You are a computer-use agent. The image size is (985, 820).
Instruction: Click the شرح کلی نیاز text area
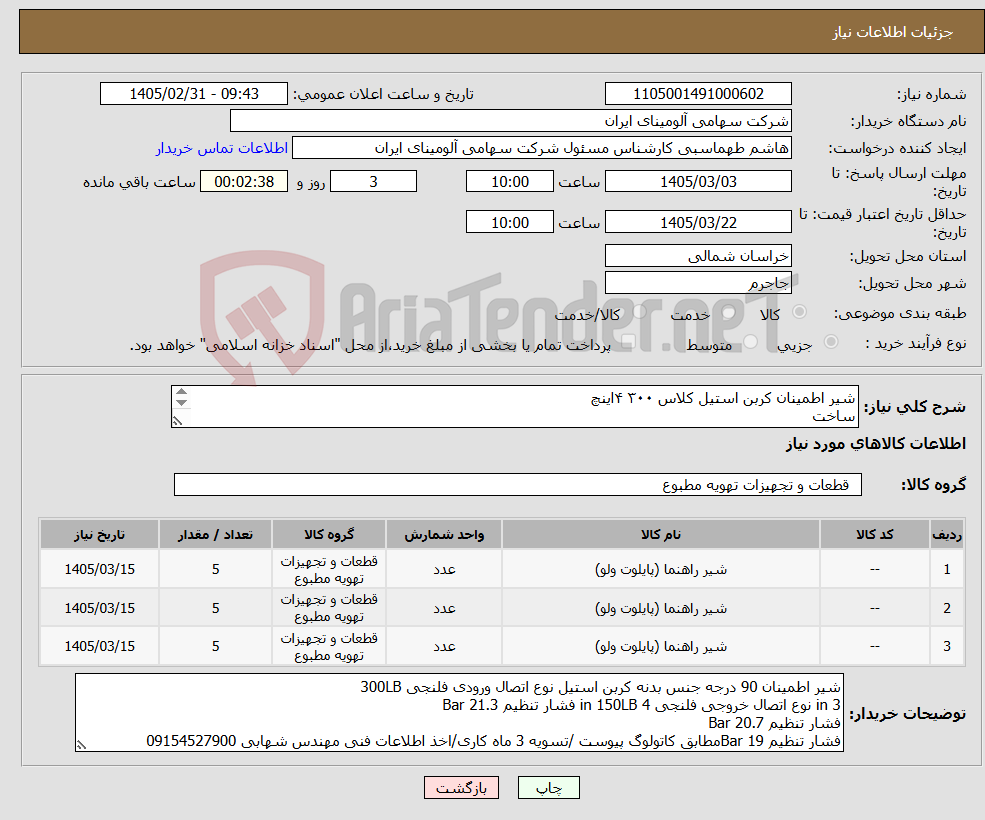point(514,407)
